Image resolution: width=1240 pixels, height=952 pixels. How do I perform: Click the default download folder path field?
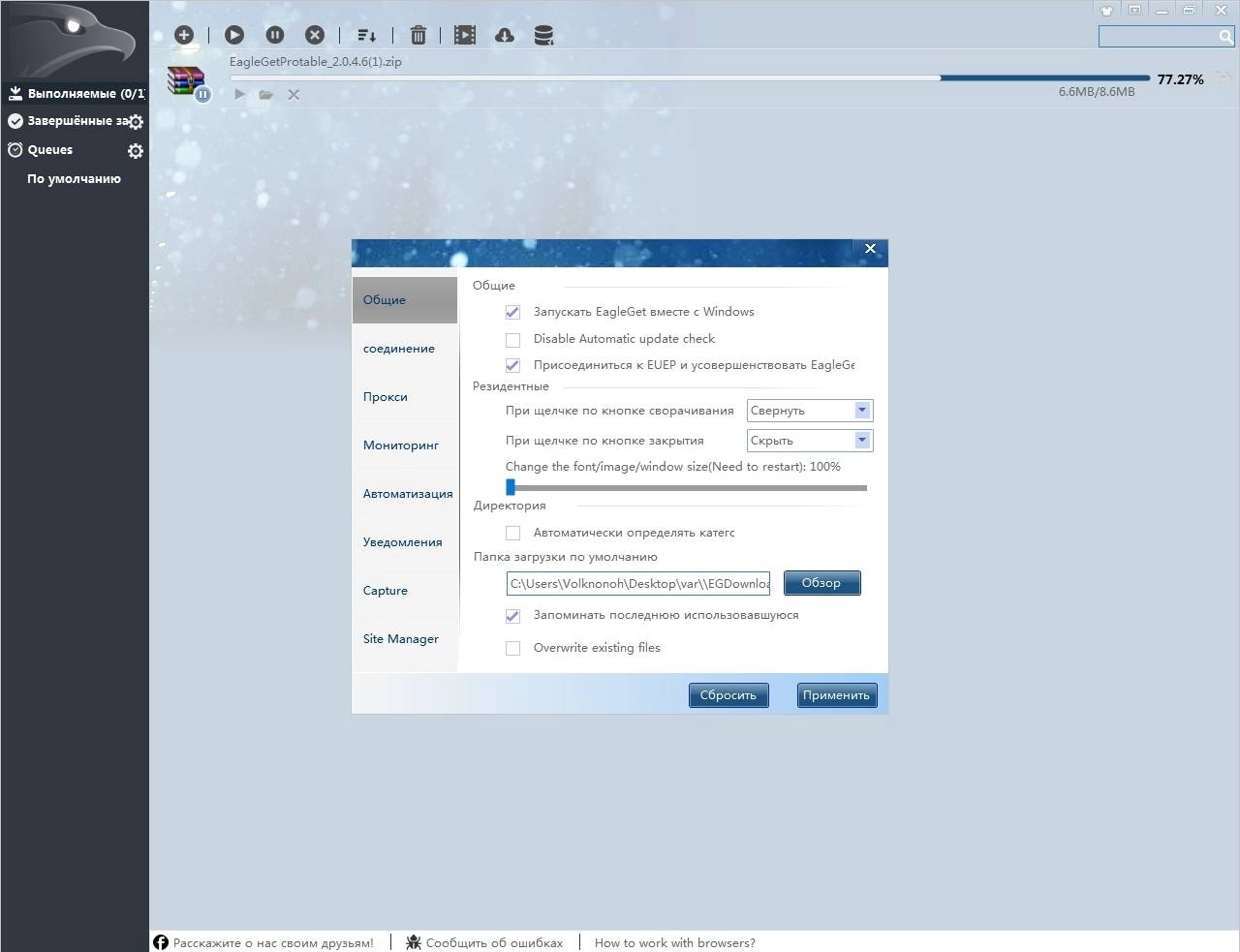tap(638, 583)
